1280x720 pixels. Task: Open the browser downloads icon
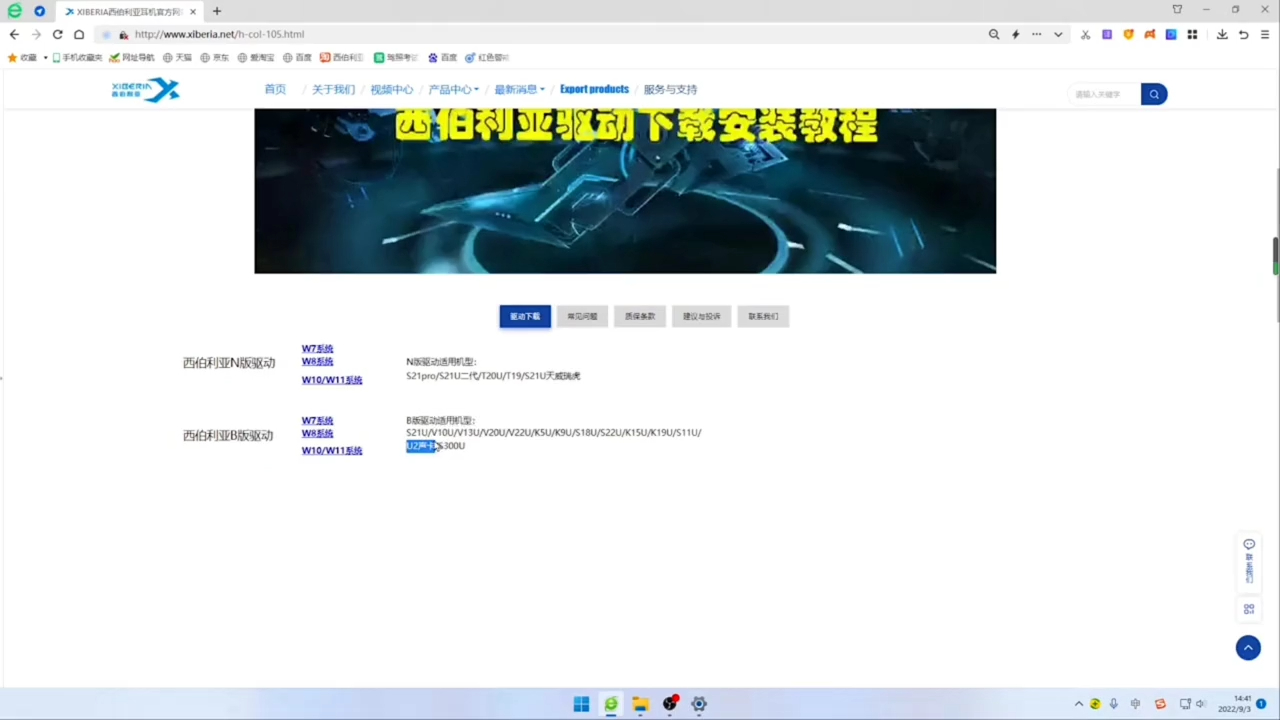1222,34
